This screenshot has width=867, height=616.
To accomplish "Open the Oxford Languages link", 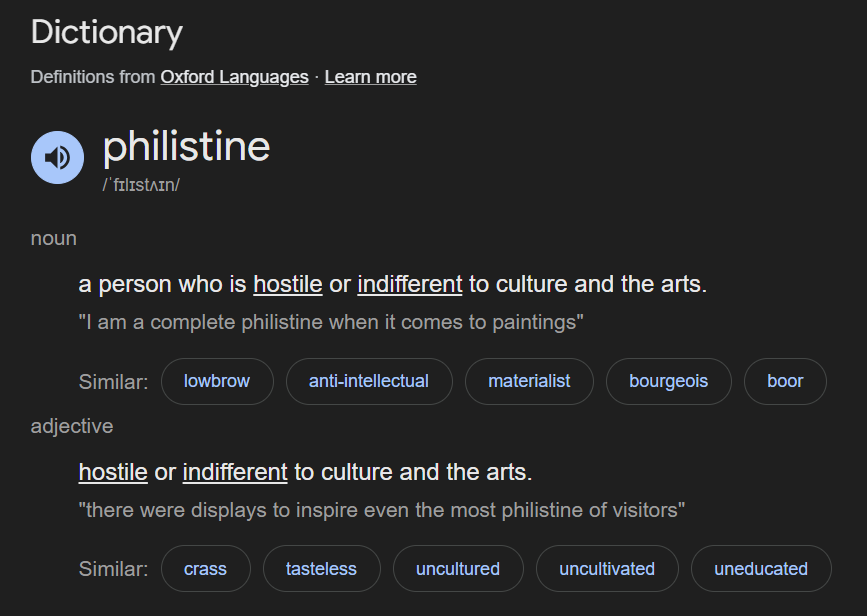I will (234, 77).
